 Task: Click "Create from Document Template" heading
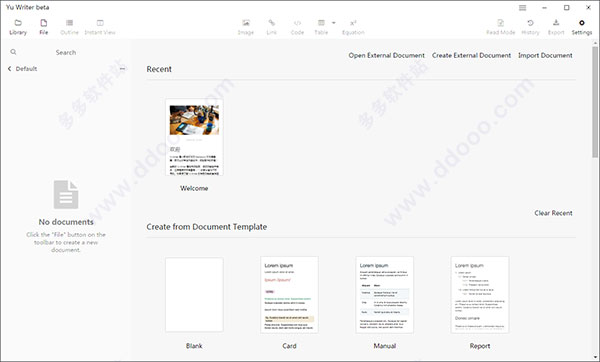coord(207,227)
